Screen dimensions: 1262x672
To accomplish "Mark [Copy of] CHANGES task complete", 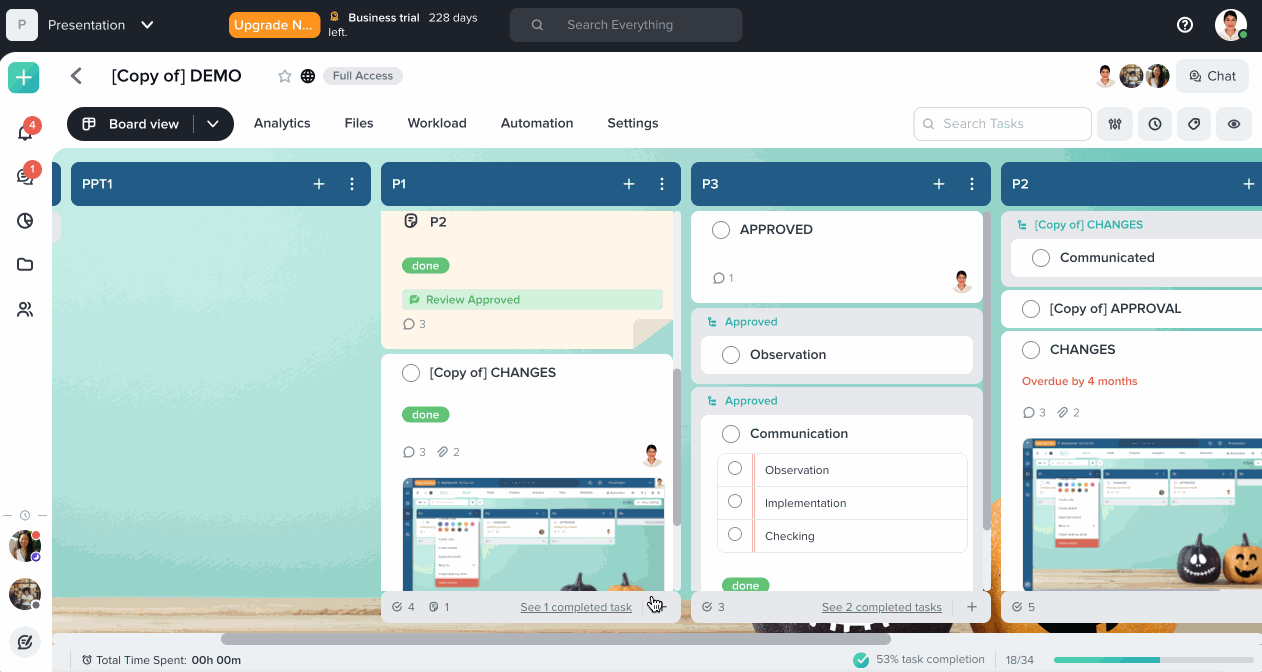I will (x=411, y=373).
